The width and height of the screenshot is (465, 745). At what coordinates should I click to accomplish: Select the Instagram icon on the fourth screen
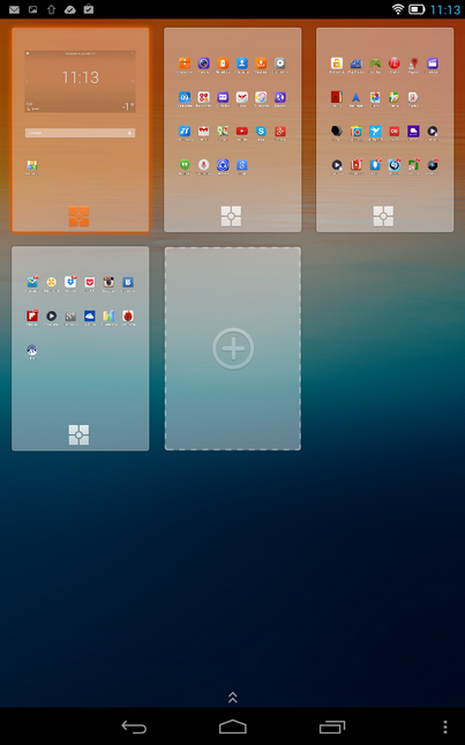[x=108, y=282]
